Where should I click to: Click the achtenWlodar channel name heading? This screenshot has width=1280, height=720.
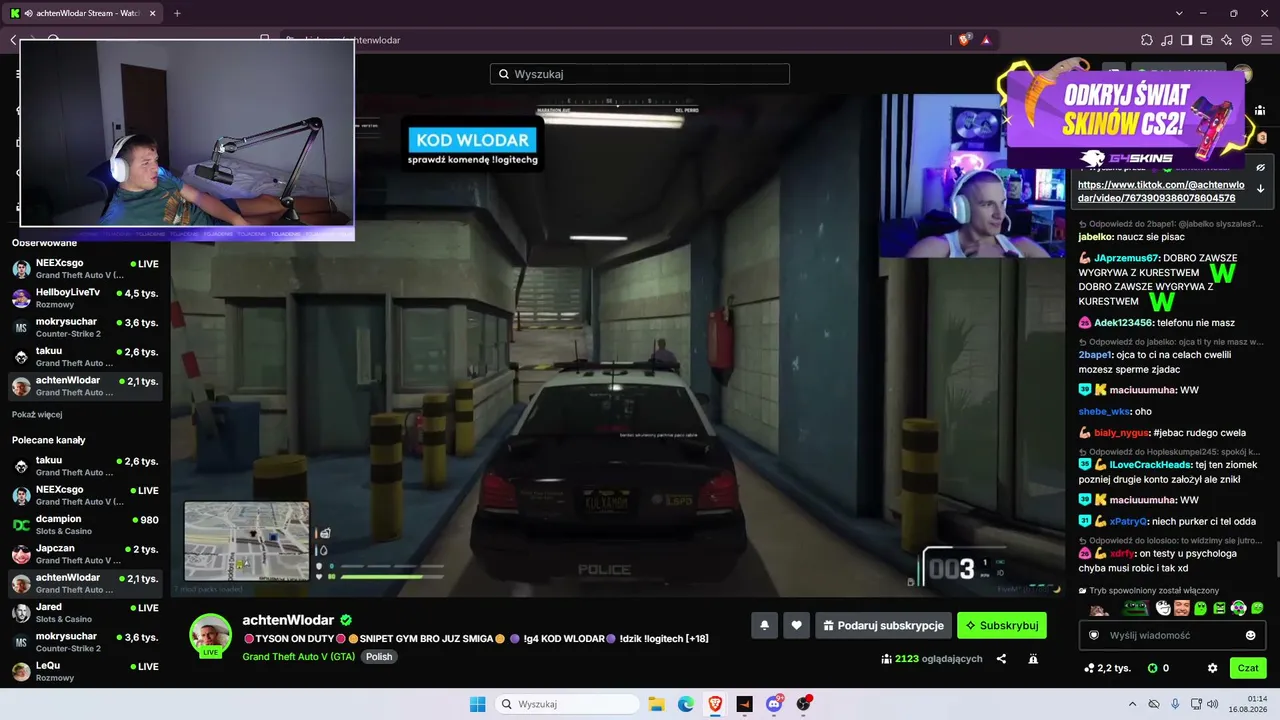click(x=290, y=620)
